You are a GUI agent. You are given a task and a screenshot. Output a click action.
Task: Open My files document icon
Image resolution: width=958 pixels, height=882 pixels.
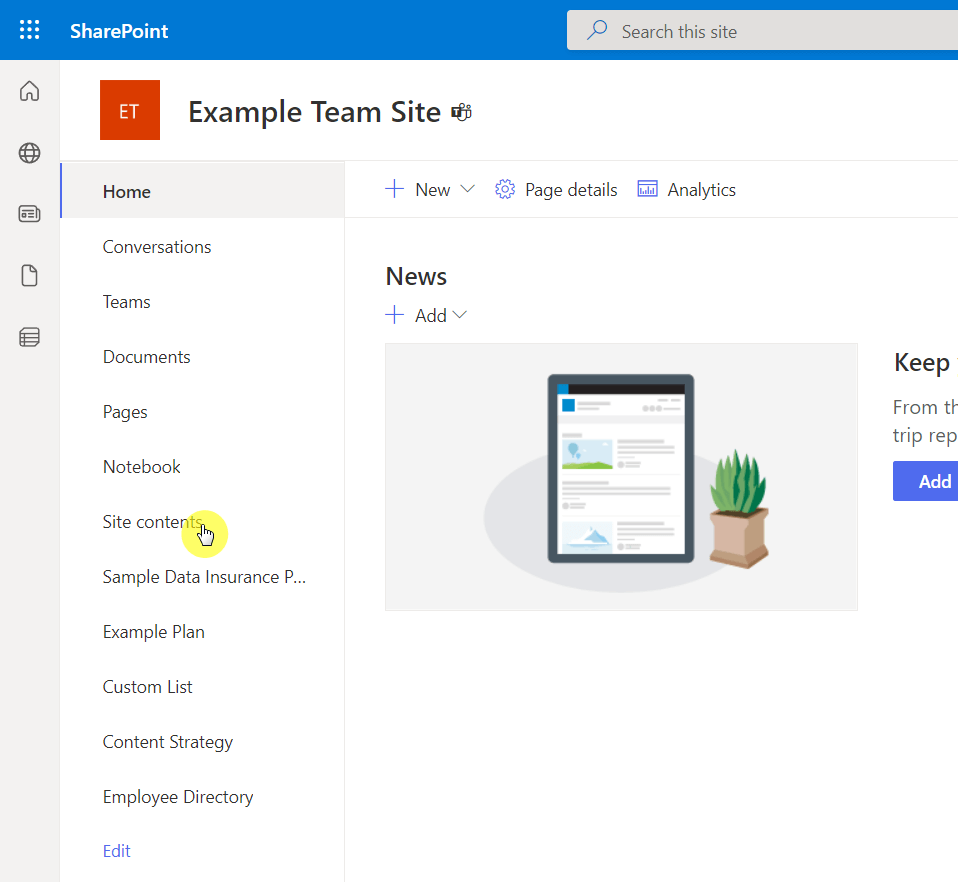[x=29, y=275]
